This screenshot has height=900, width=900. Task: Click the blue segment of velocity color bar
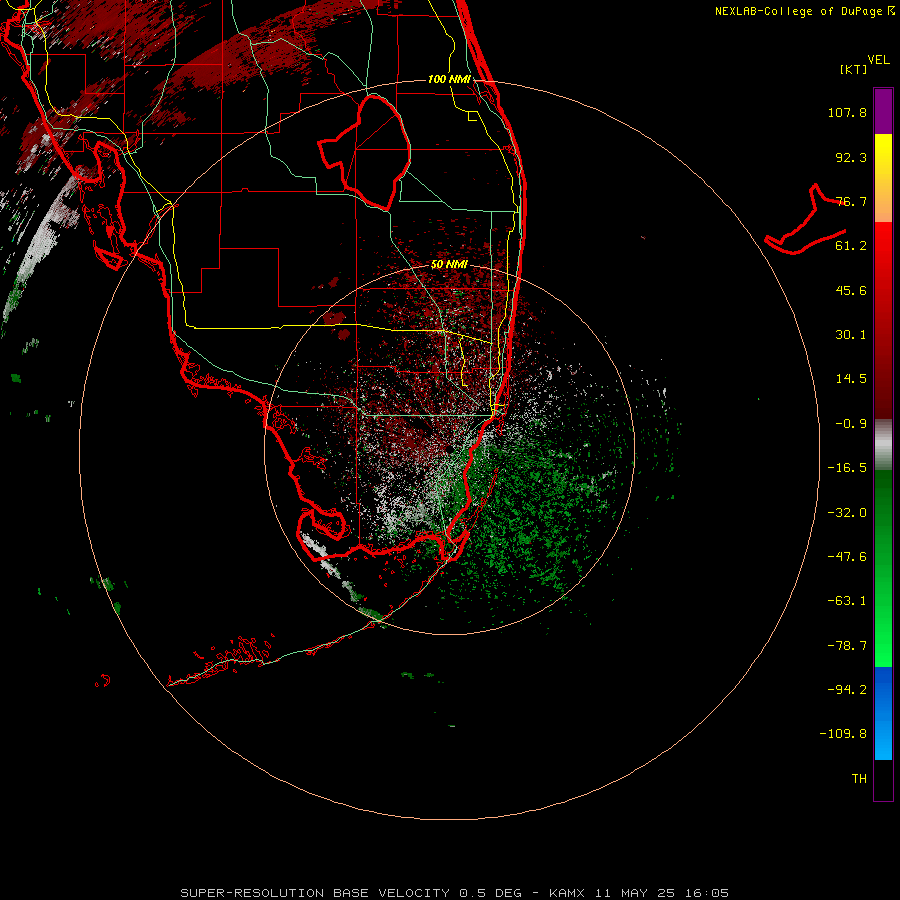point(883,713)
